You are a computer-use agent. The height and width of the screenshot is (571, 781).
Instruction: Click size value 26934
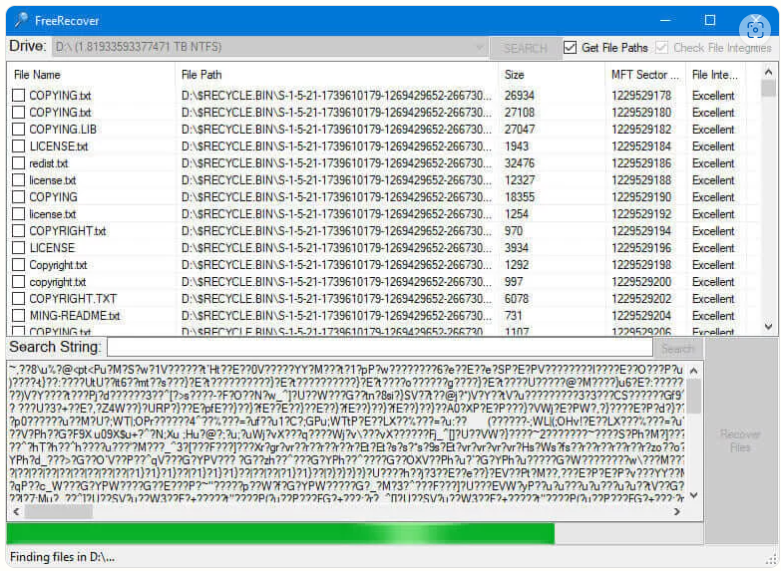519,95
